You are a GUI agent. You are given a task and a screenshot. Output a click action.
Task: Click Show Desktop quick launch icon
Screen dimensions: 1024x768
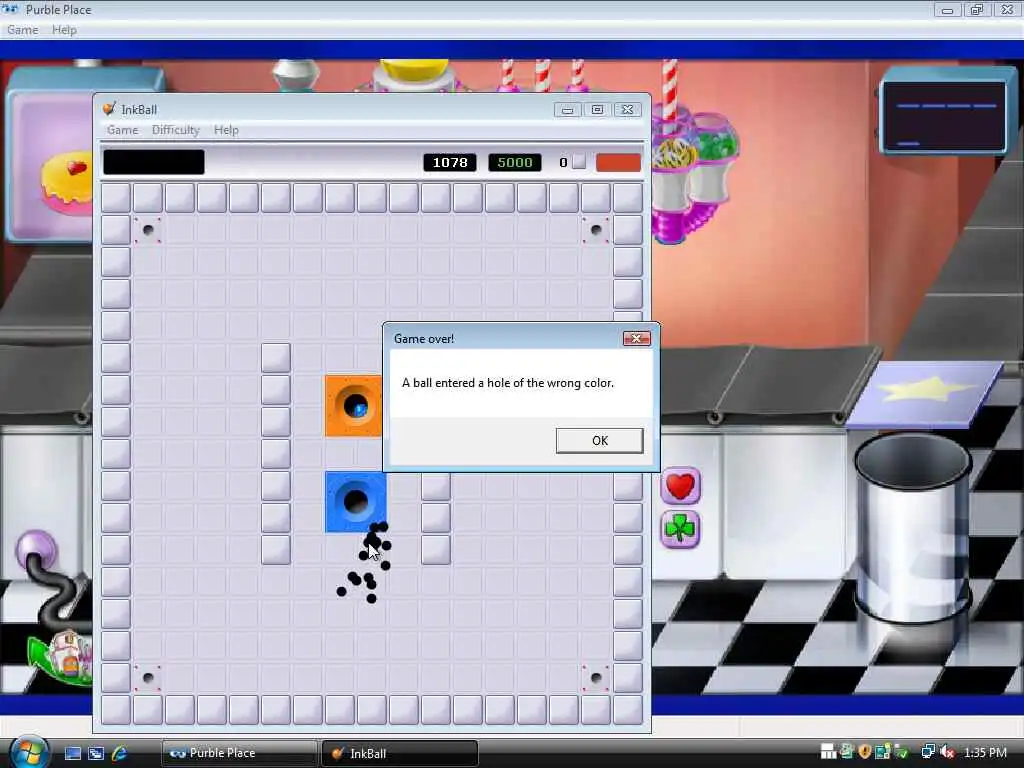pos(72,753)
